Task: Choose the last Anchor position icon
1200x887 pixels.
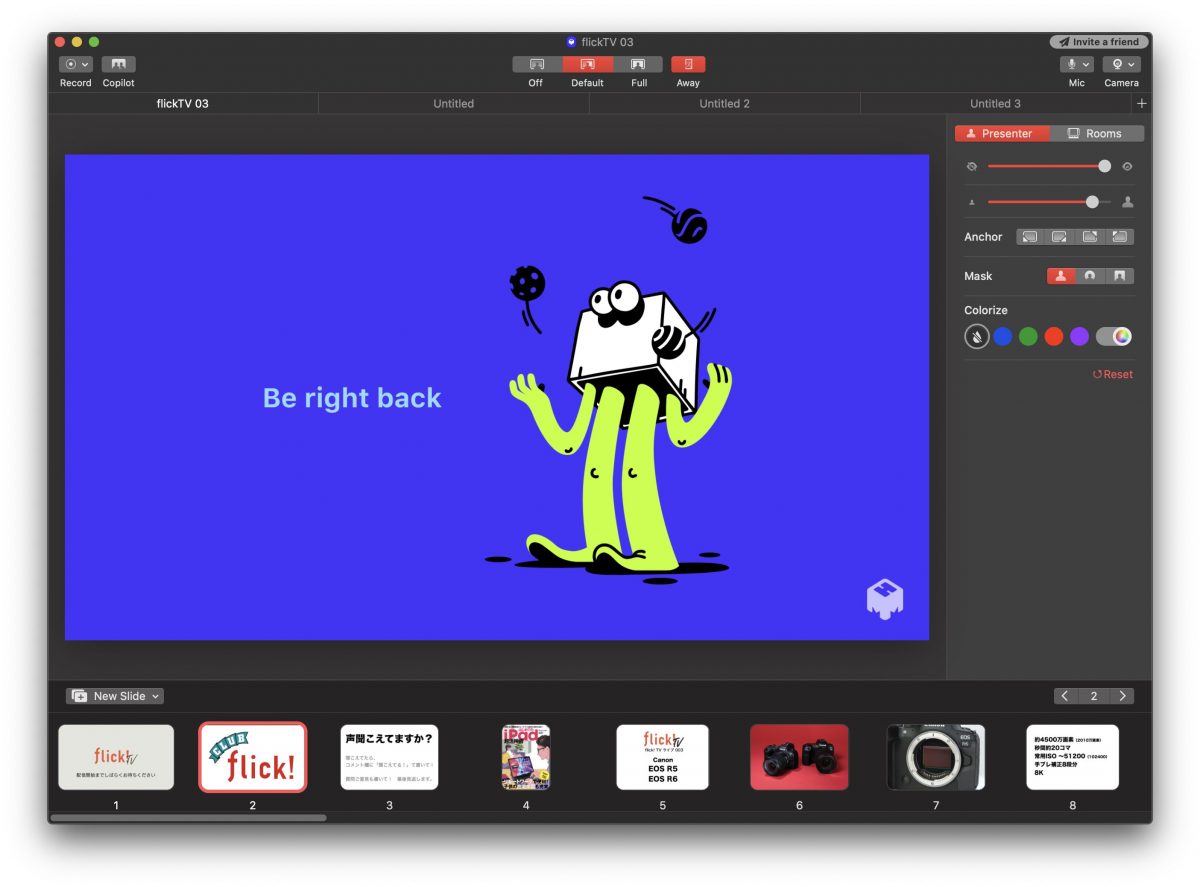Action: (x=1120, y=237)
